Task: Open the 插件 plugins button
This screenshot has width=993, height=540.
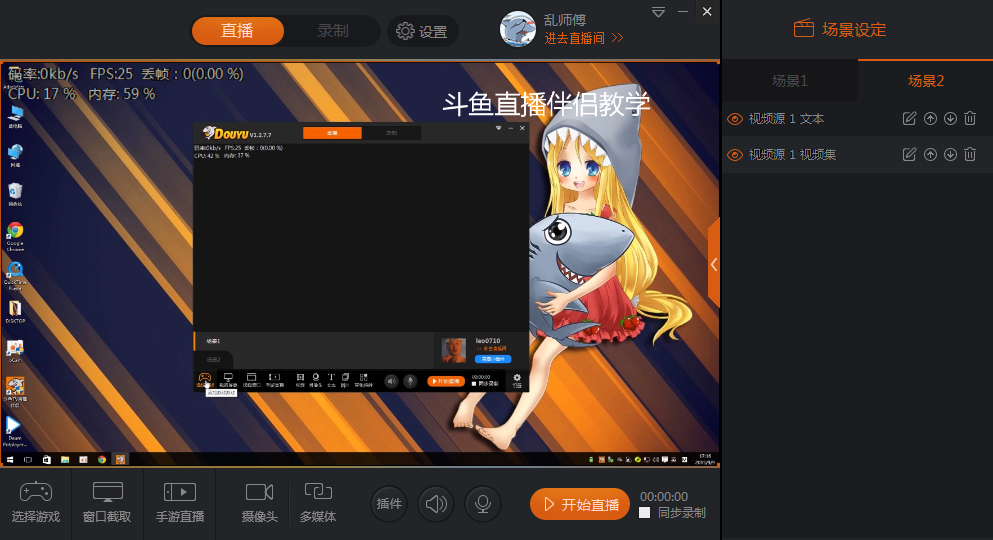Action: pyautogui.click(x=389, y=504)
